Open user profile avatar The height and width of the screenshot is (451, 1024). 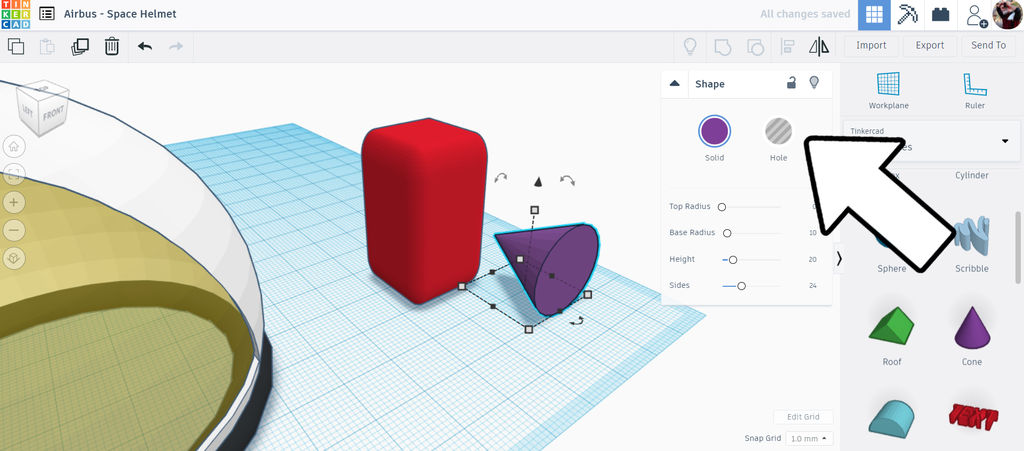(x=1007, y=14)
